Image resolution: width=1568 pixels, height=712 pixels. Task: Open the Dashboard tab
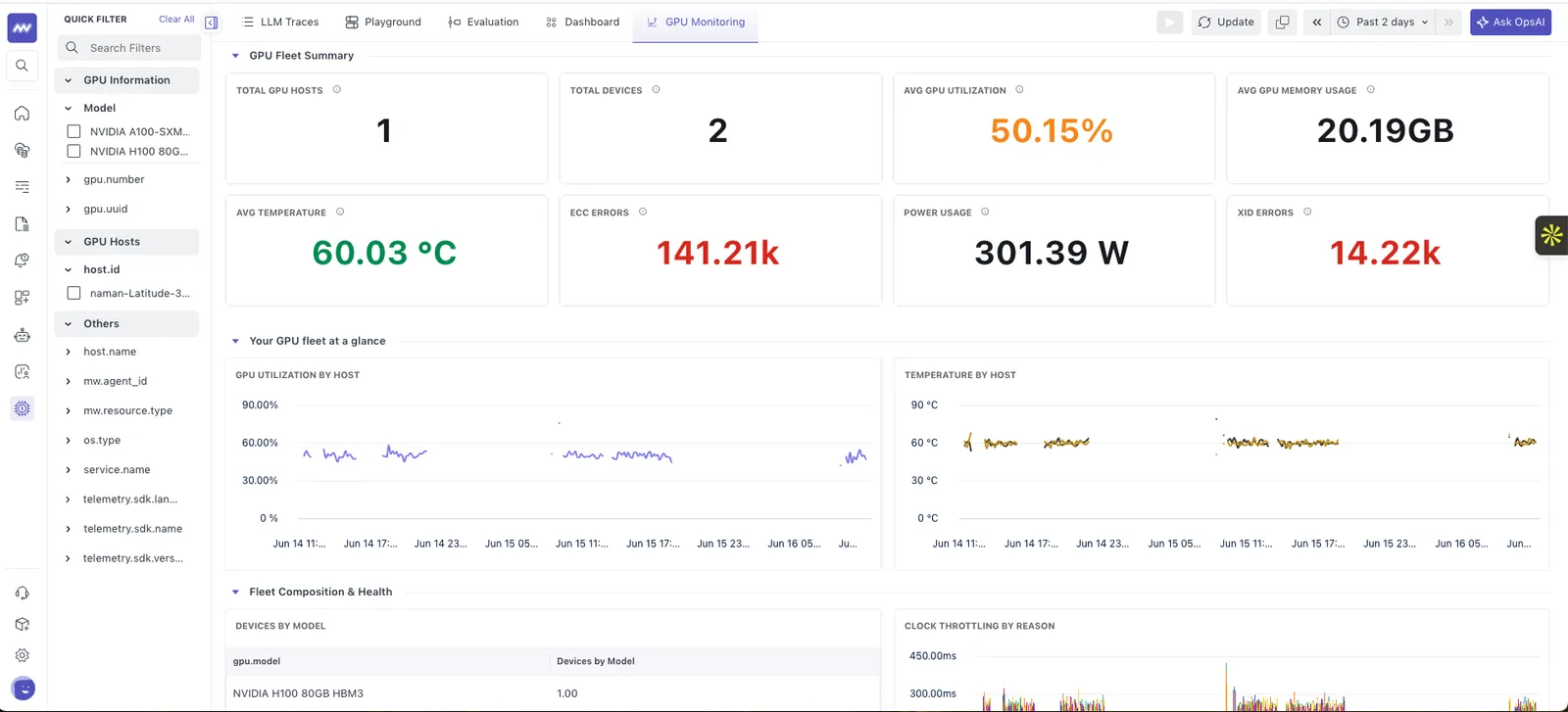(x=582, y=22)
